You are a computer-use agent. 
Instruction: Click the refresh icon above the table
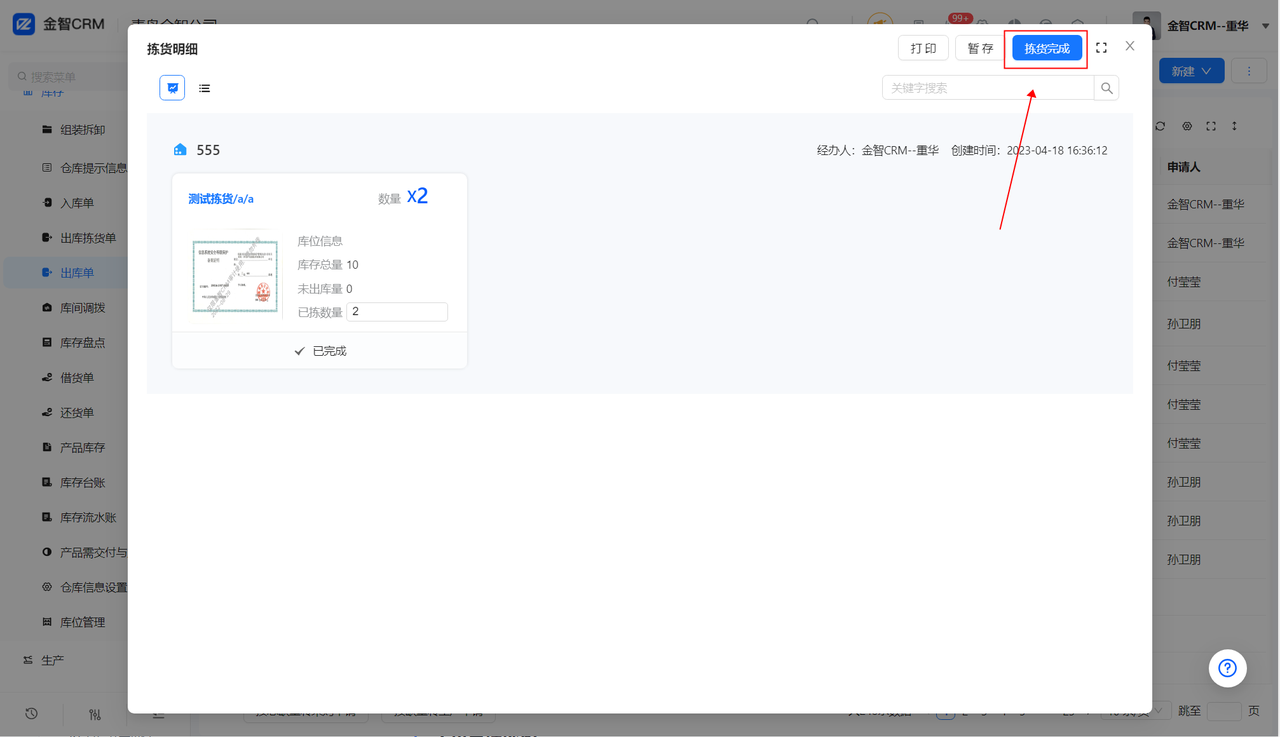tap(1160, 126)
